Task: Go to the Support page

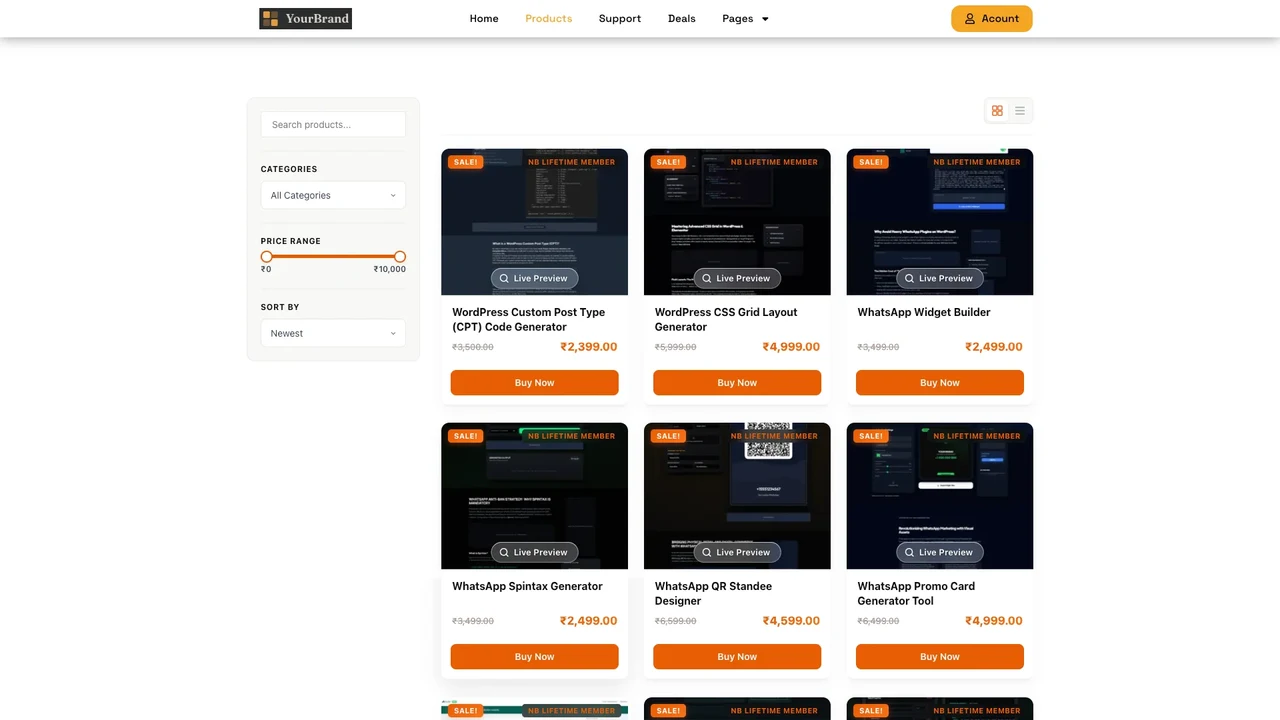Action: coord(620,19)
